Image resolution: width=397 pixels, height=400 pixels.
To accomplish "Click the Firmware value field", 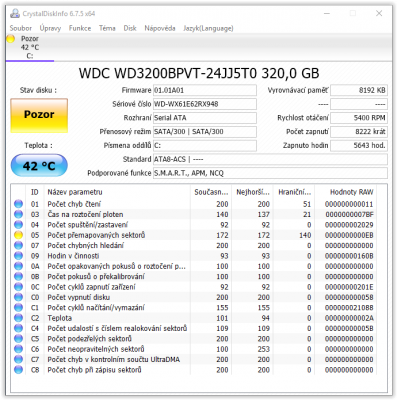I will coord(205,90).
